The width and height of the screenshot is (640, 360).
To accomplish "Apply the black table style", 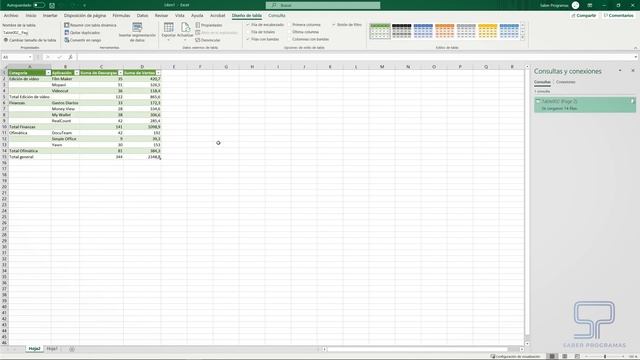I will 402,31.
